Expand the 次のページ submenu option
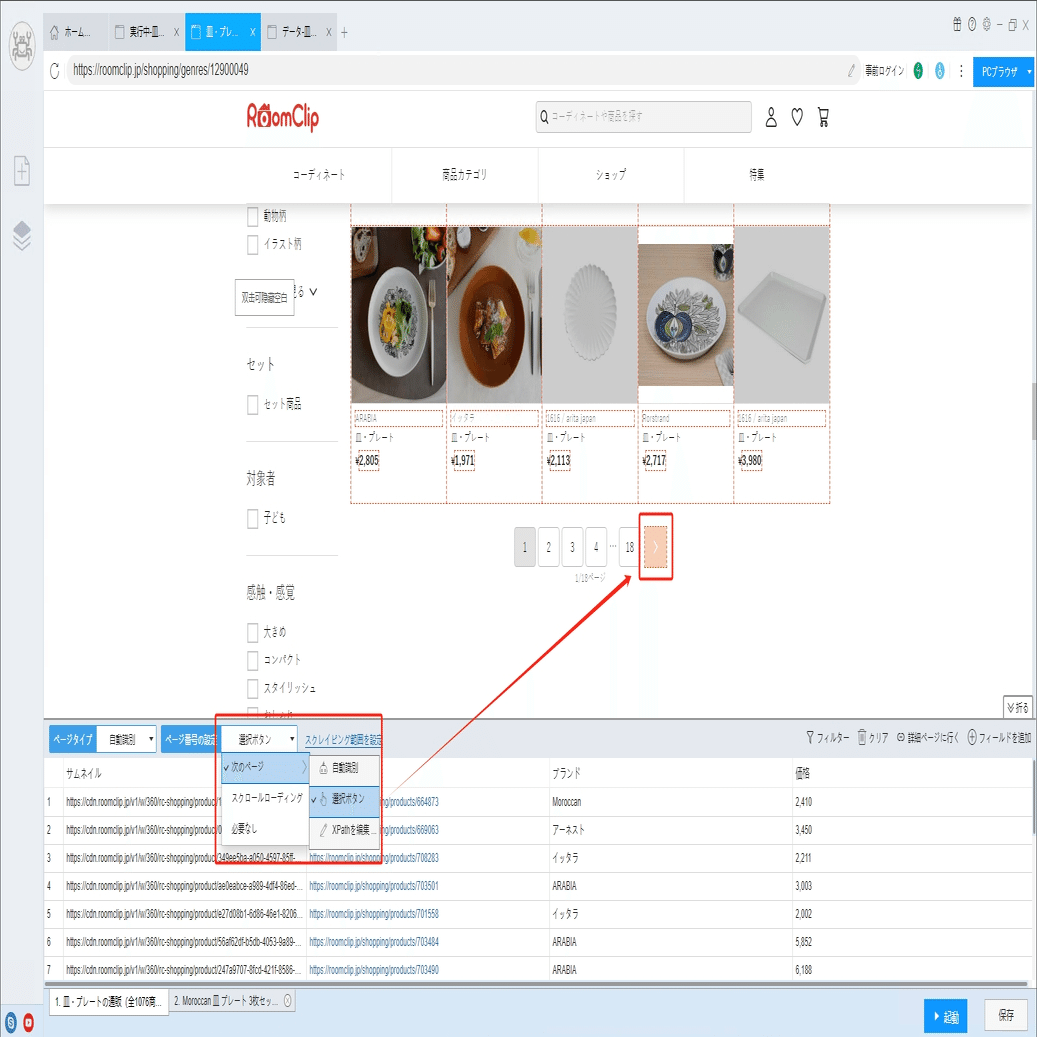Viewport: 1037px width, 1037px height. tap(266, 767)
